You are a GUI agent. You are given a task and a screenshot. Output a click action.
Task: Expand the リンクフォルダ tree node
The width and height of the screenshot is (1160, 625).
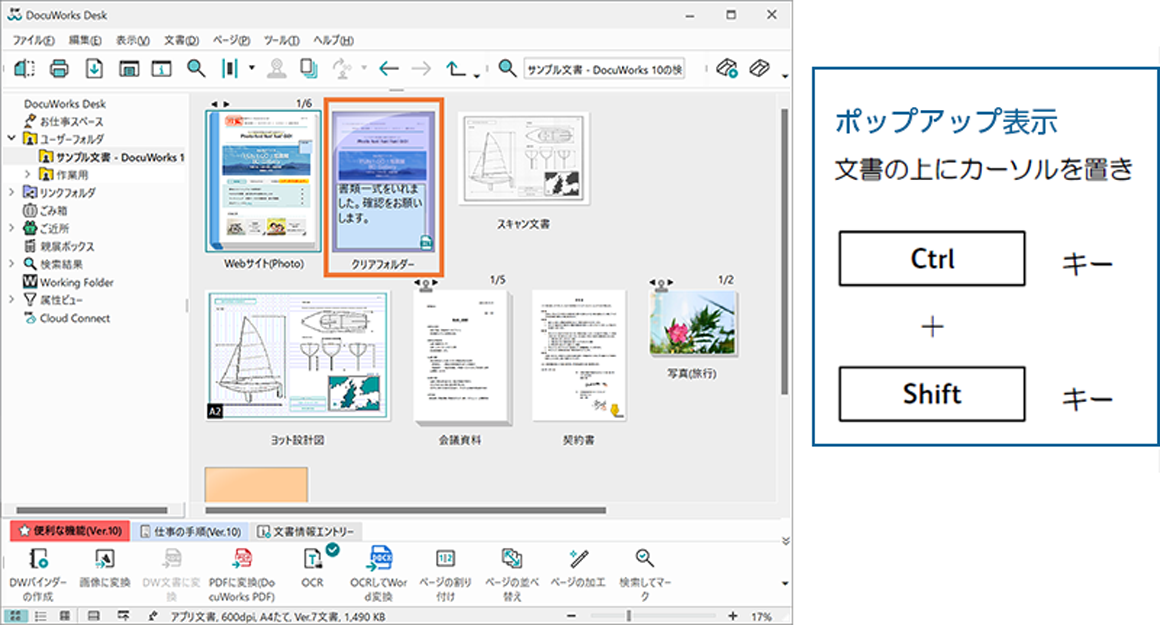point(12,192)
